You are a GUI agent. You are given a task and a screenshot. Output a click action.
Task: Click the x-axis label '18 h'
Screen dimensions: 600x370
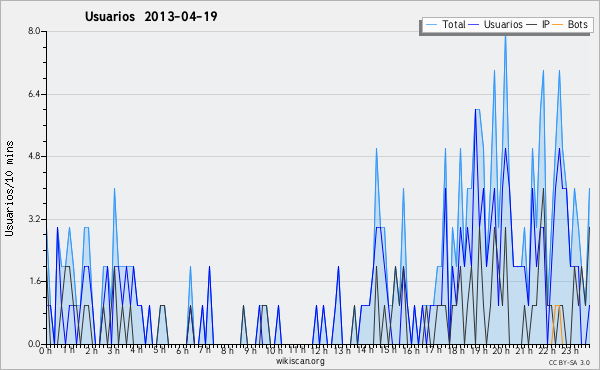pos(456,351)
